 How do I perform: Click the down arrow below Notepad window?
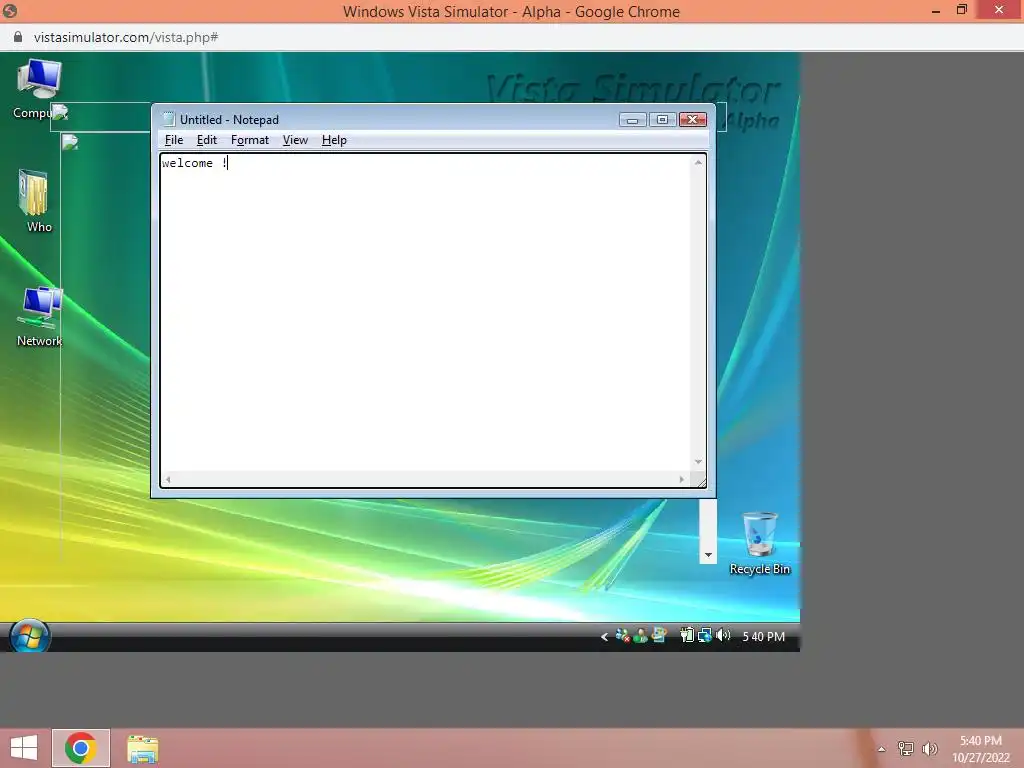click(708, 555)
